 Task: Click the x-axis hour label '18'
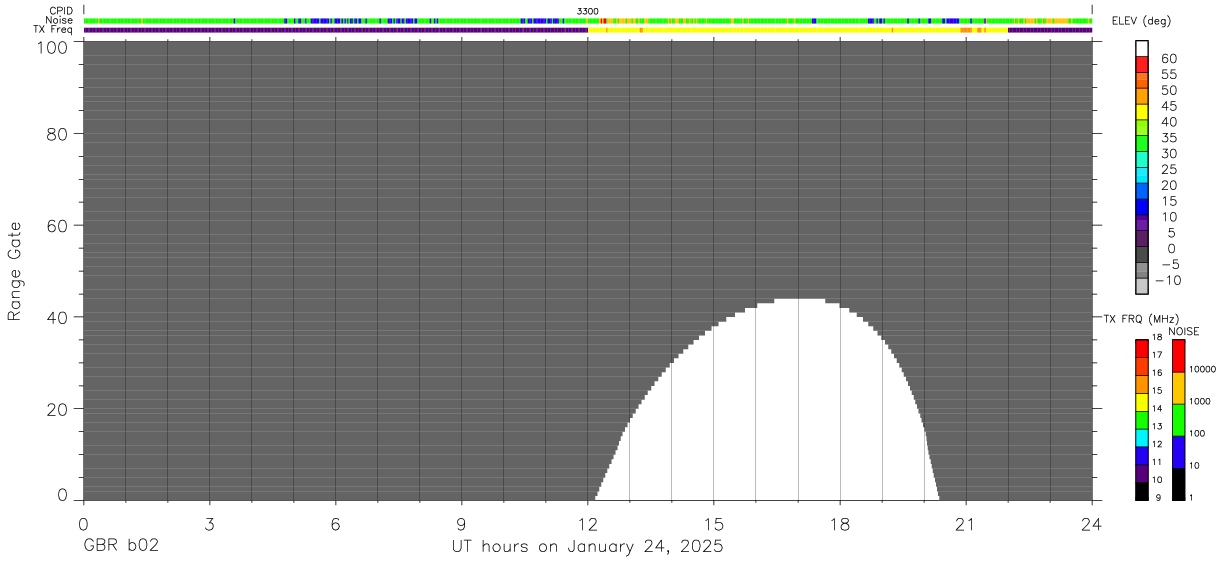pos(839,524)
